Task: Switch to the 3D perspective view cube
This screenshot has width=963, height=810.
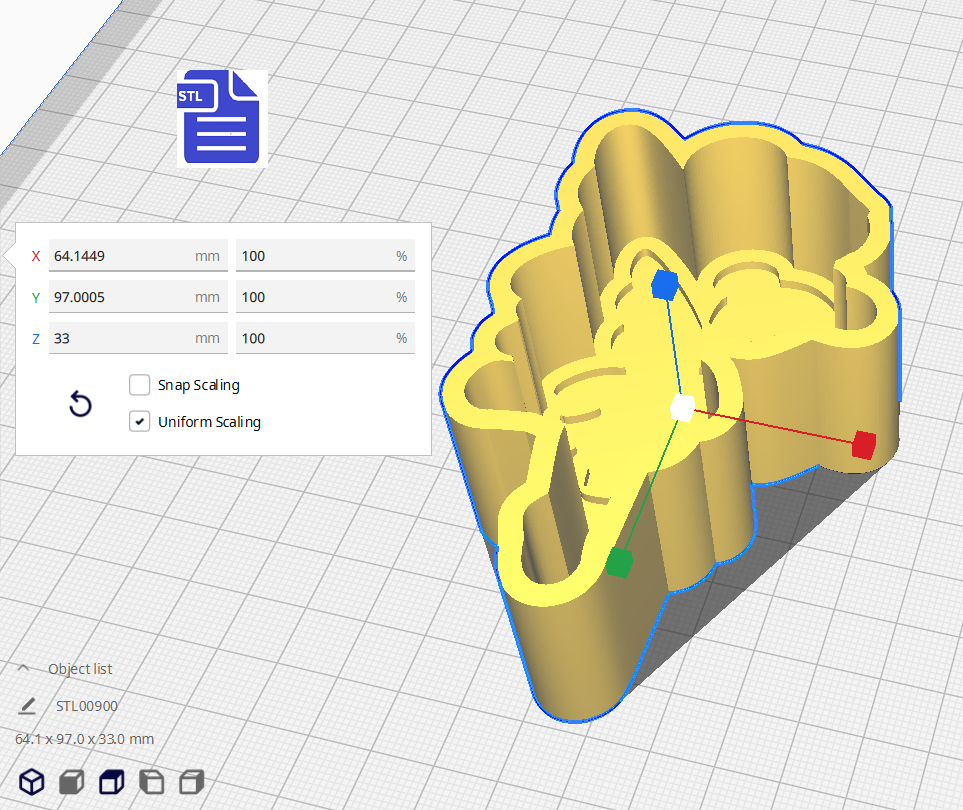Action: click(32, 782)
